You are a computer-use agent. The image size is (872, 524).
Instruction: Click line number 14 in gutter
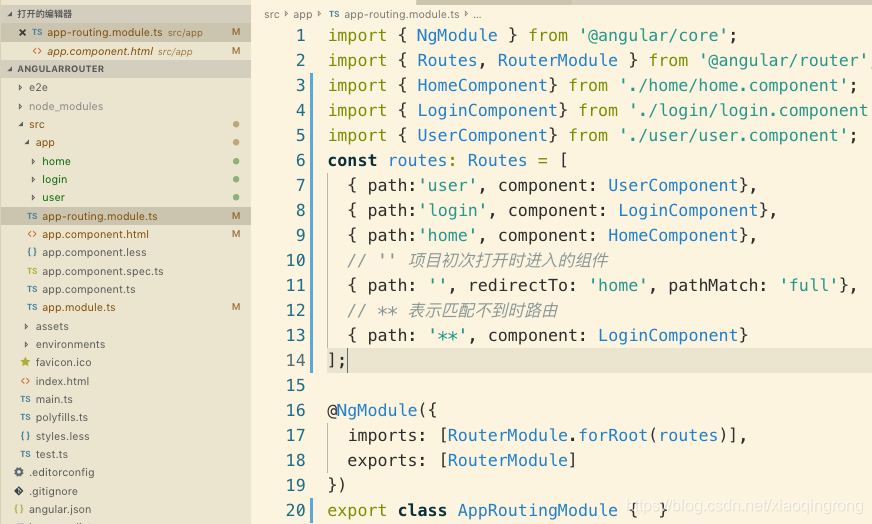click(x=296, y=360)
